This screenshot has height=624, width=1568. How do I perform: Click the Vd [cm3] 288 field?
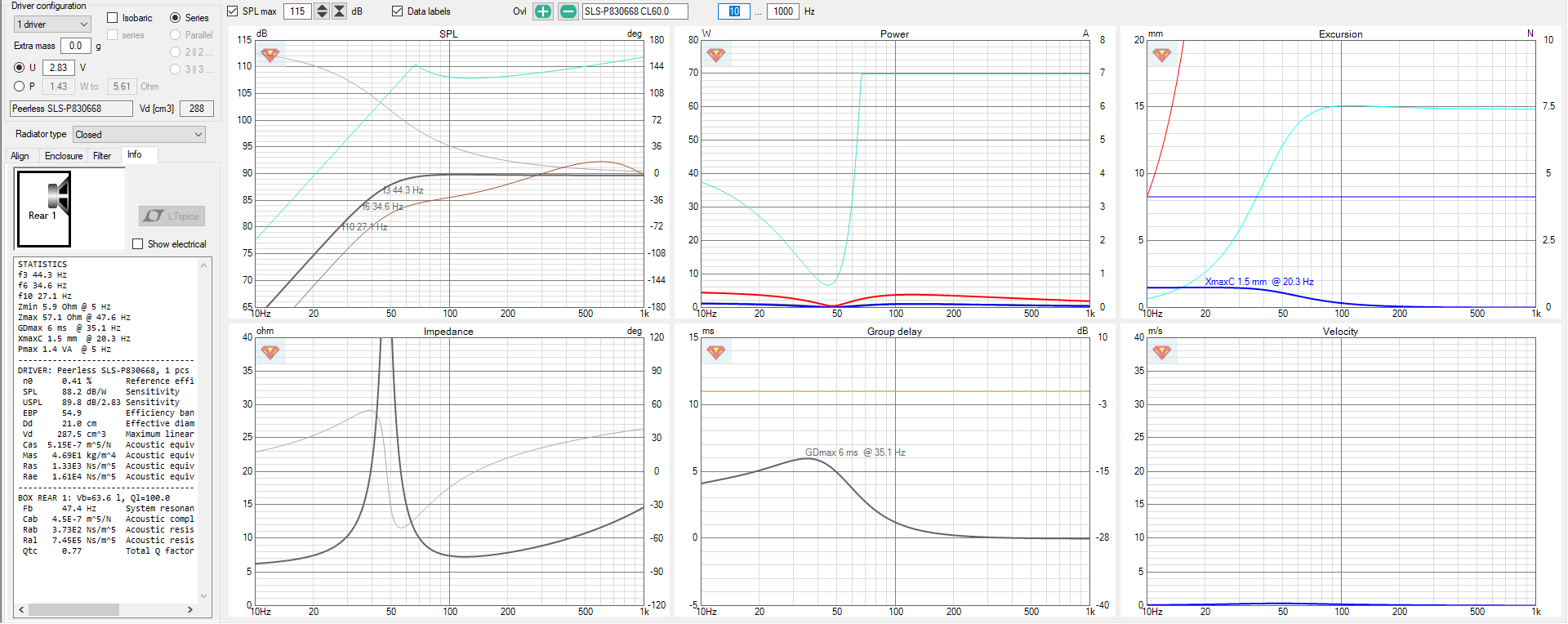pos(197,109)
